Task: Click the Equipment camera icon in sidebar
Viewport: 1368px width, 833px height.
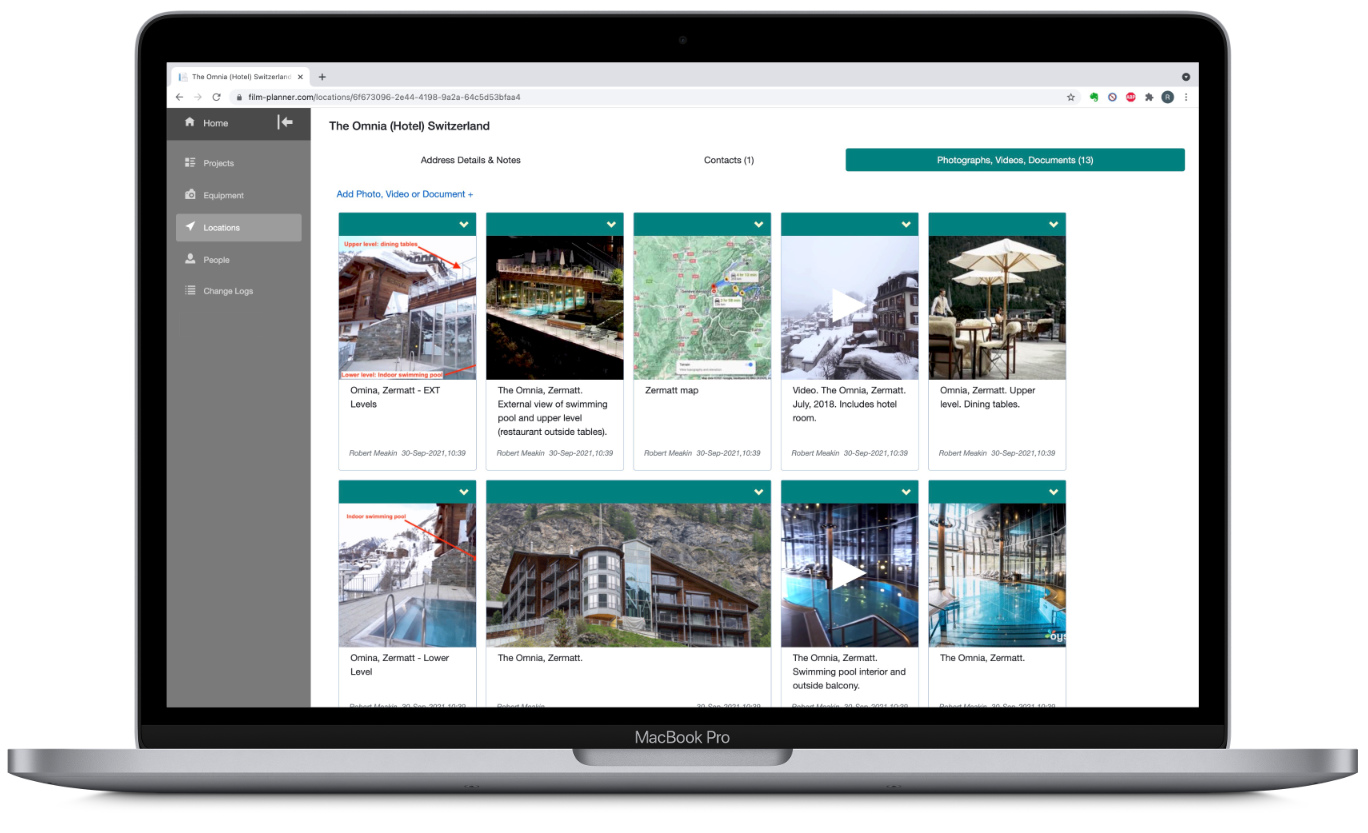Action: coord(190,195)
